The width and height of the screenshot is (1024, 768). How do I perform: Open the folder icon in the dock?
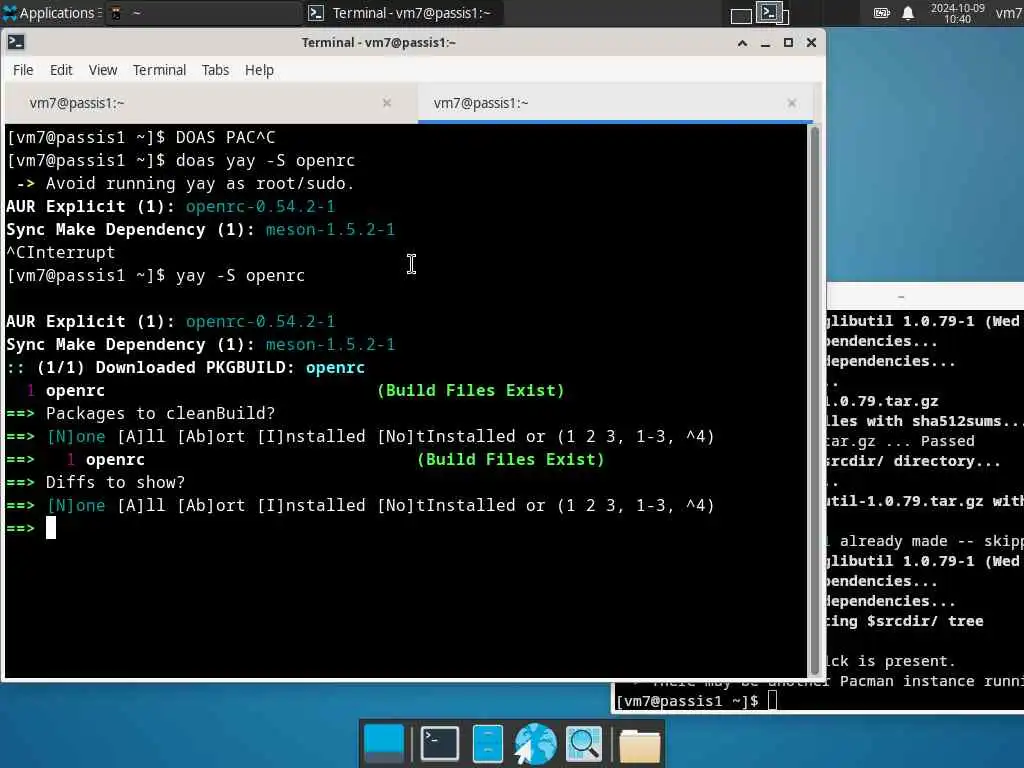pyautogui.click(x=639, y=745)
